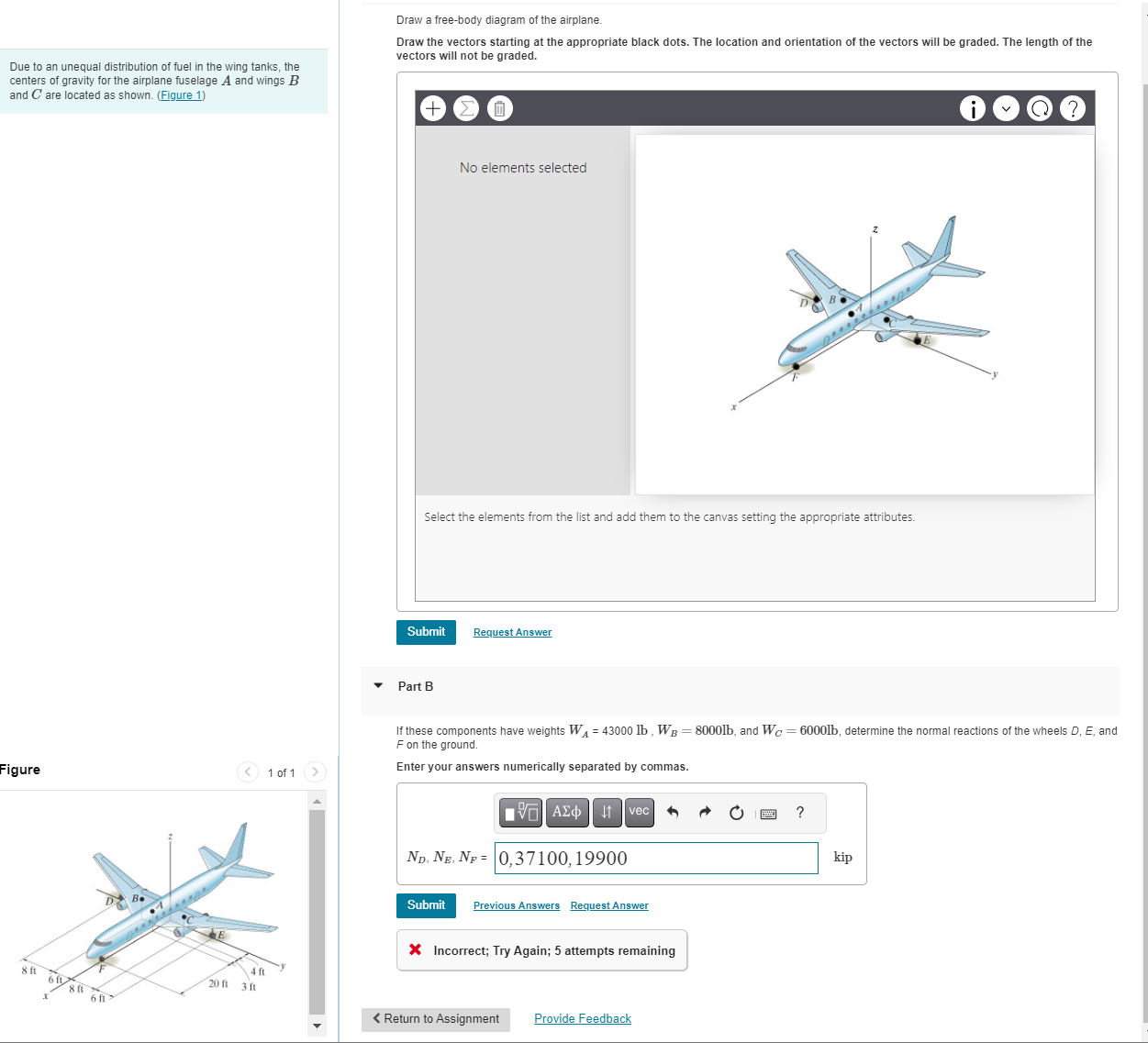Click Request Answer for the free-body diagram
The height and width of the screenshot is (1043, 1148).
click(x=512, y=632)
